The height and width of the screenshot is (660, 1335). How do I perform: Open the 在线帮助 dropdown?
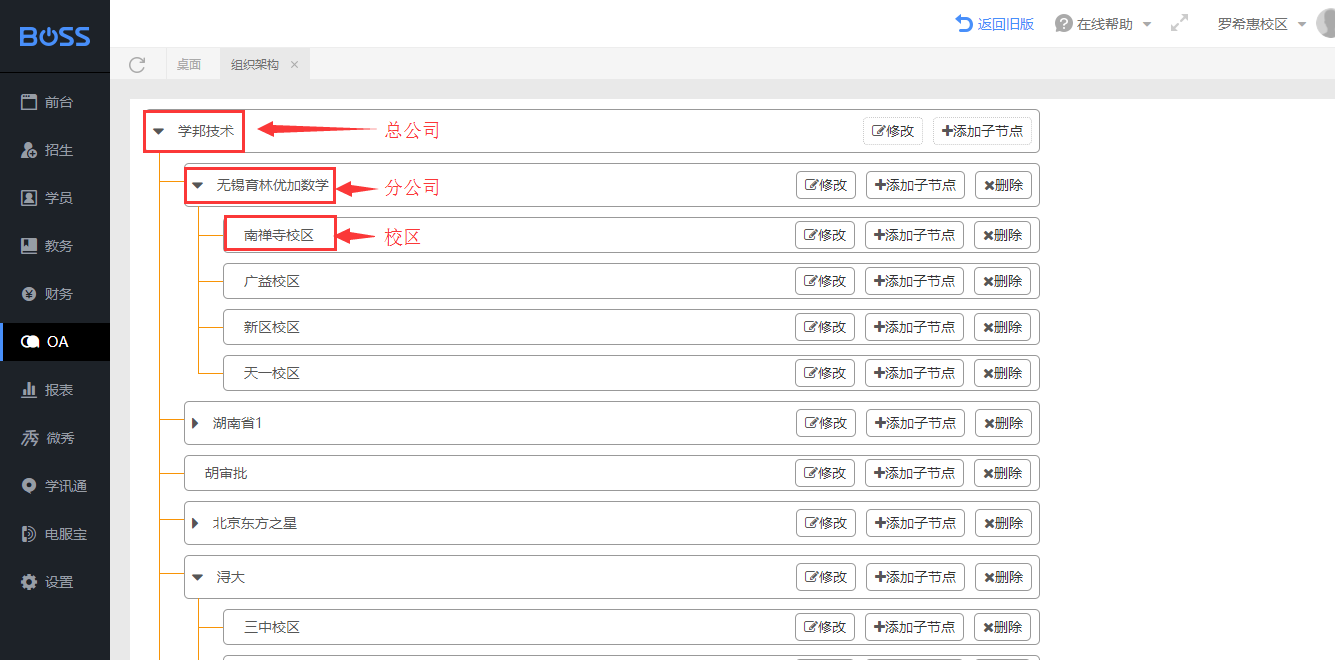[1104, 24]
